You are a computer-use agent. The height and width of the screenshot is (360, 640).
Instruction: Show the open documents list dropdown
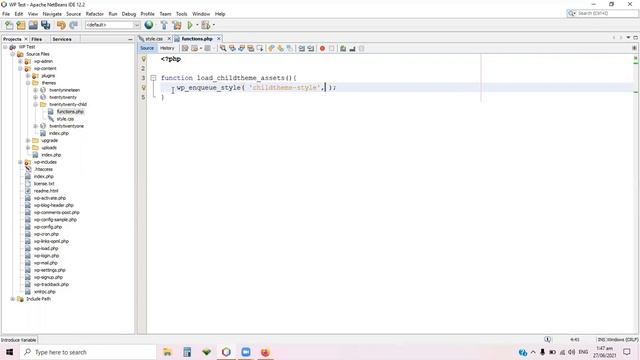(x=628, y=38)
